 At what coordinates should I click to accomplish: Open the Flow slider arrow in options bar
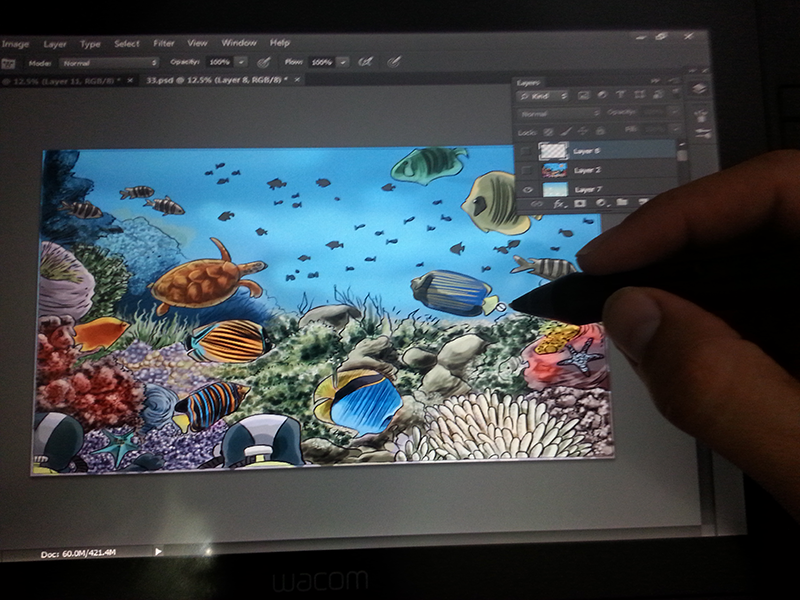(343, 62)
